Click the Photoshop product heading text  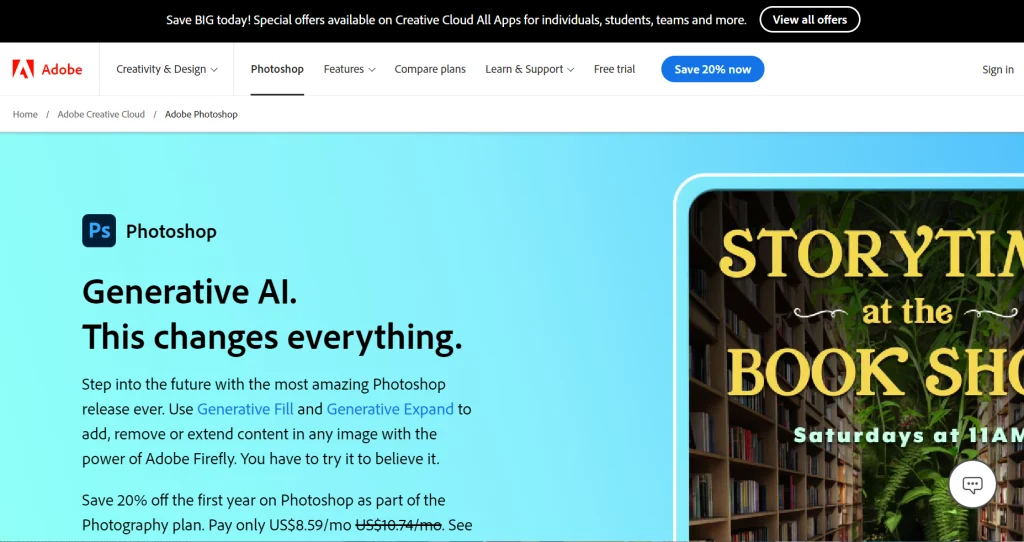171,231
